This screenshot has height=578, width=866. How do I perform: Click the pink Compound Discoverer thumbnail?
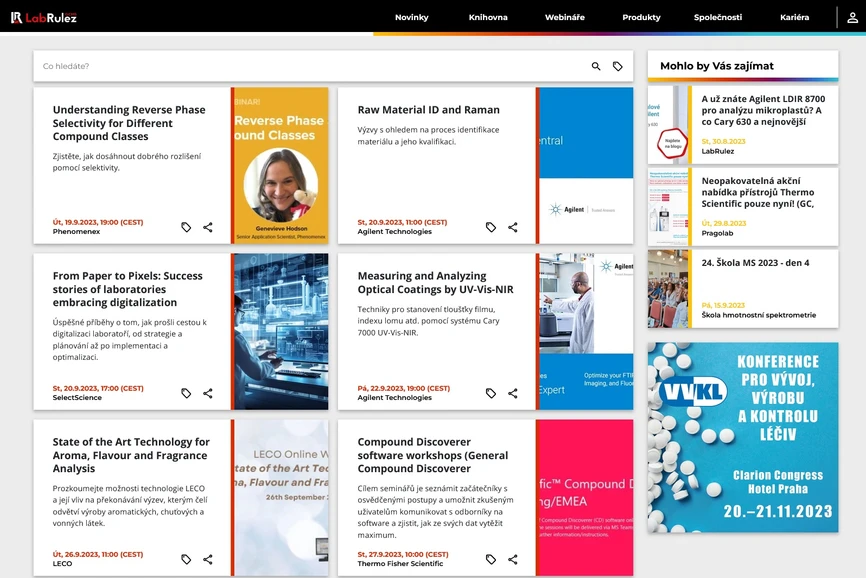click(585, 497)
